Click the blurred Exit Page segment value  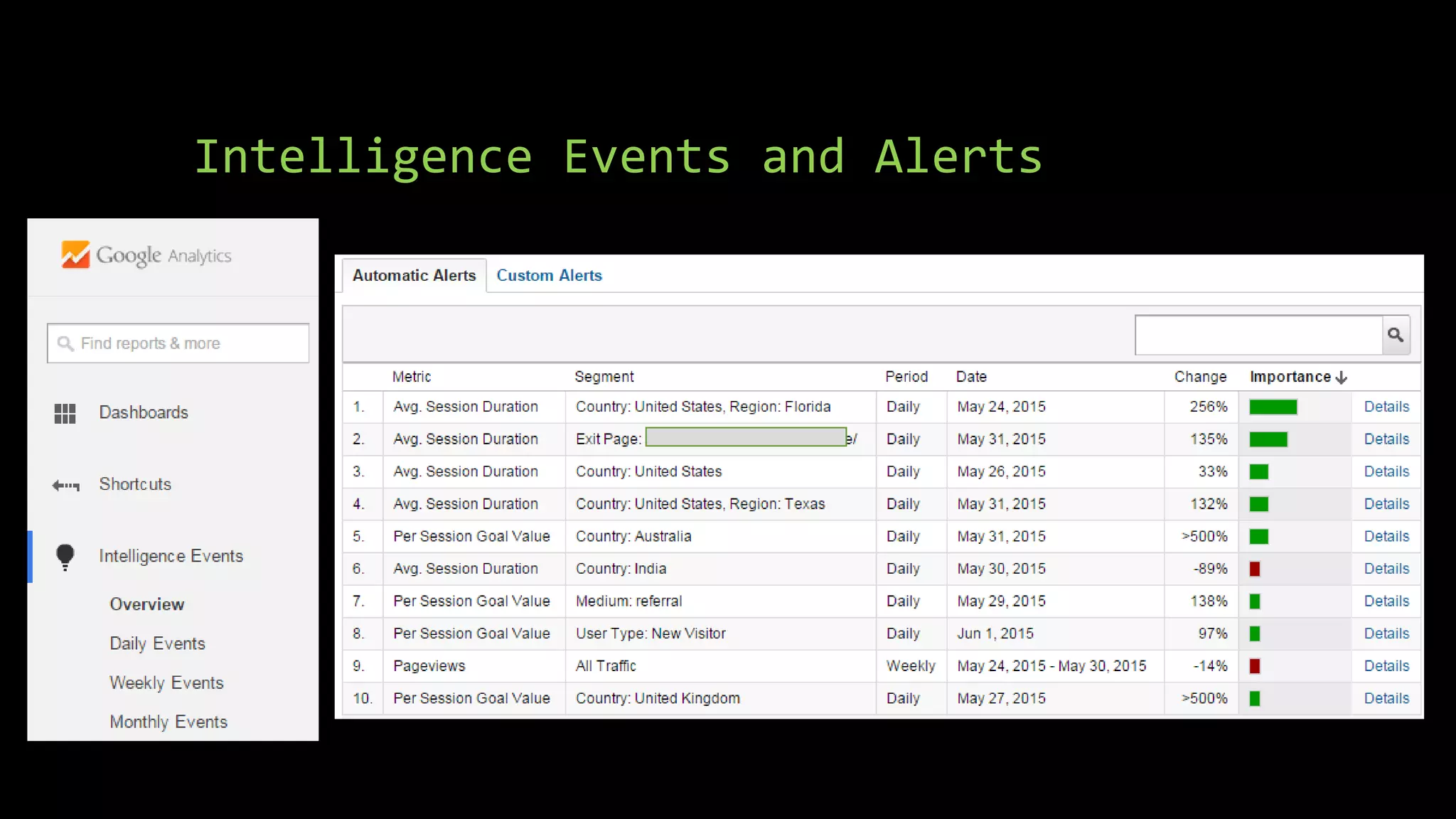[746, 437]
